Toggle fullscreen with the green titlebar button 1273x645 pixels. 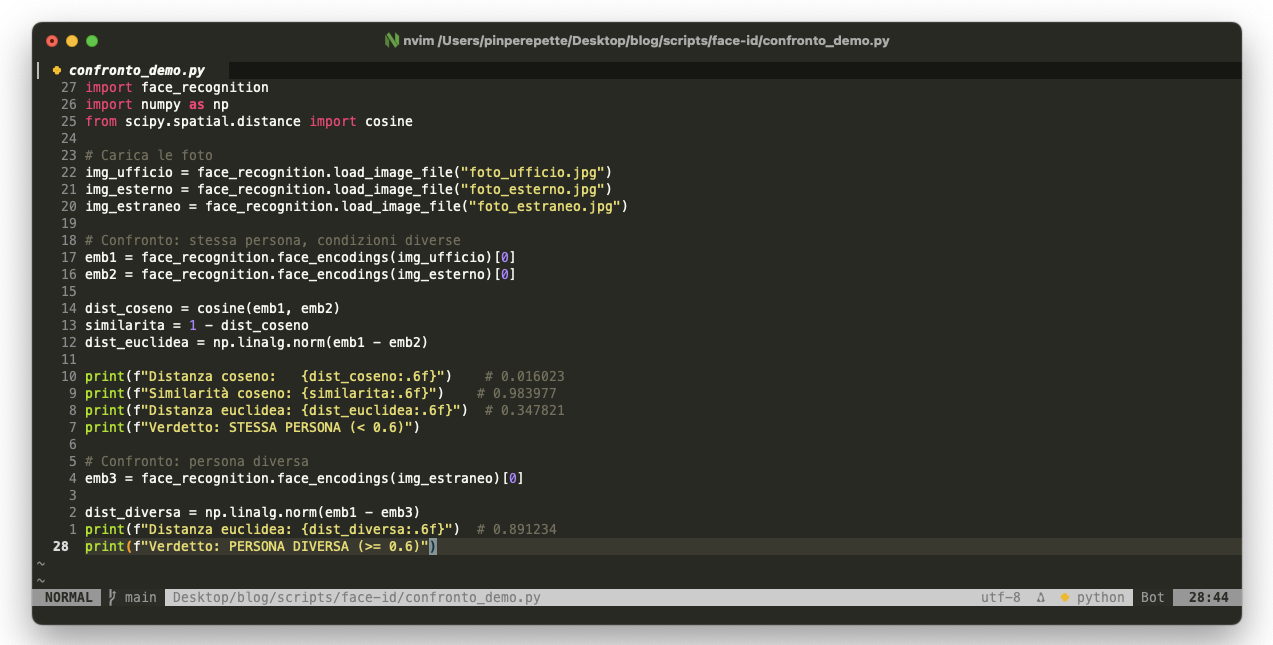(91, 41)
